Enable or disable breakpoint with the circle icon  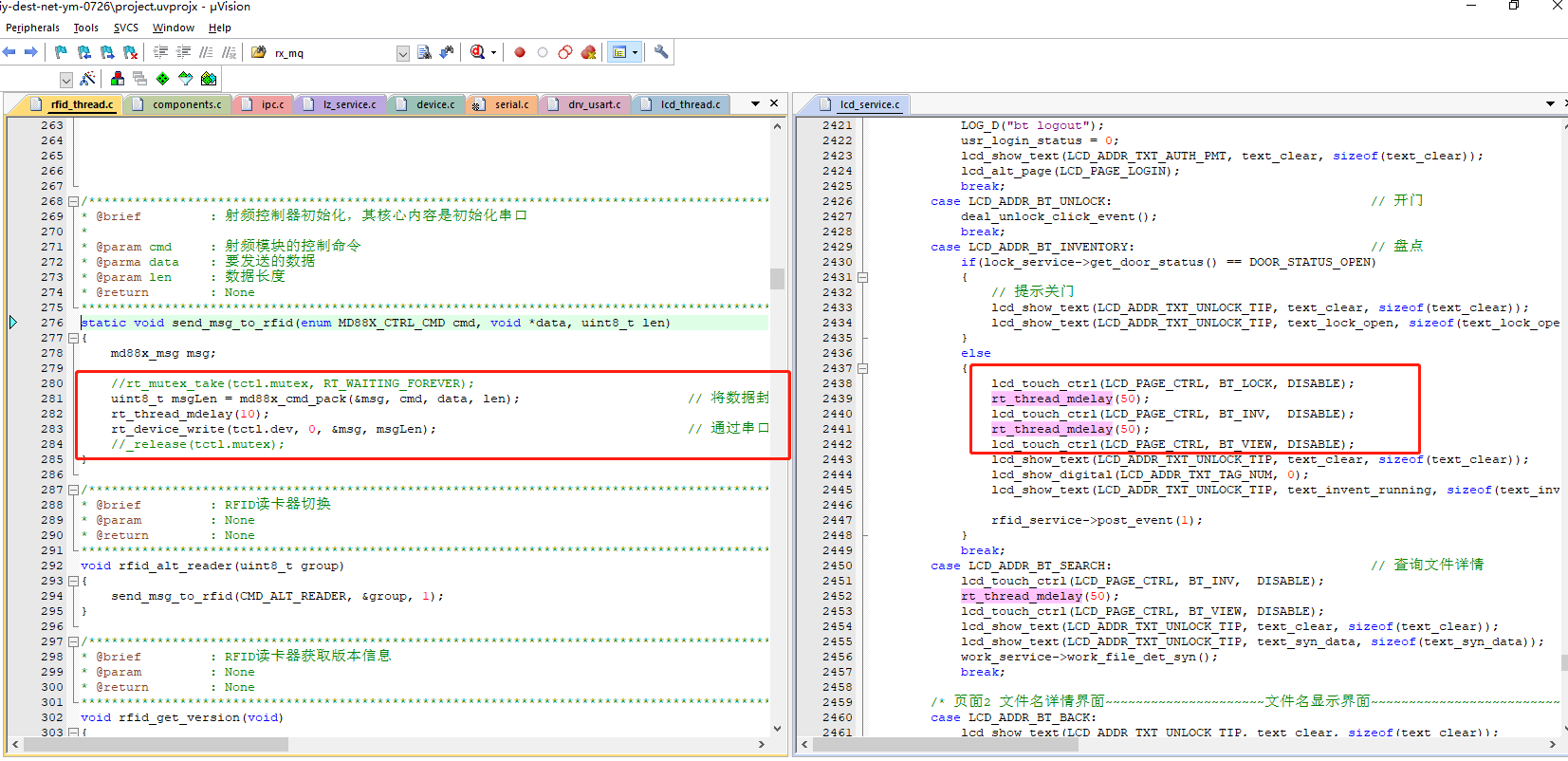coord(543,52)
